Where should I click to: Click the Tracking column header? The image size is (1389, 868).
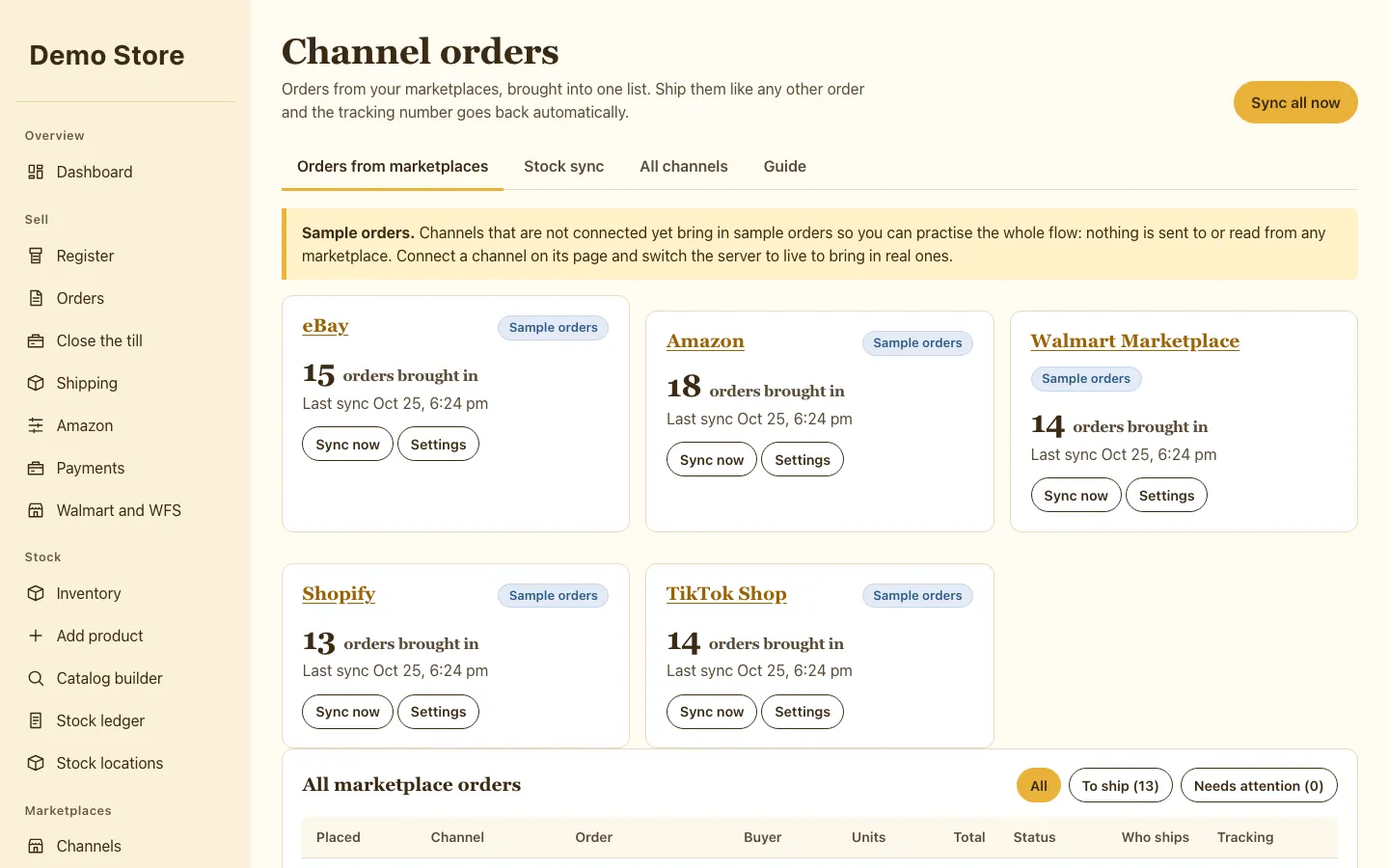[1245, 837]
